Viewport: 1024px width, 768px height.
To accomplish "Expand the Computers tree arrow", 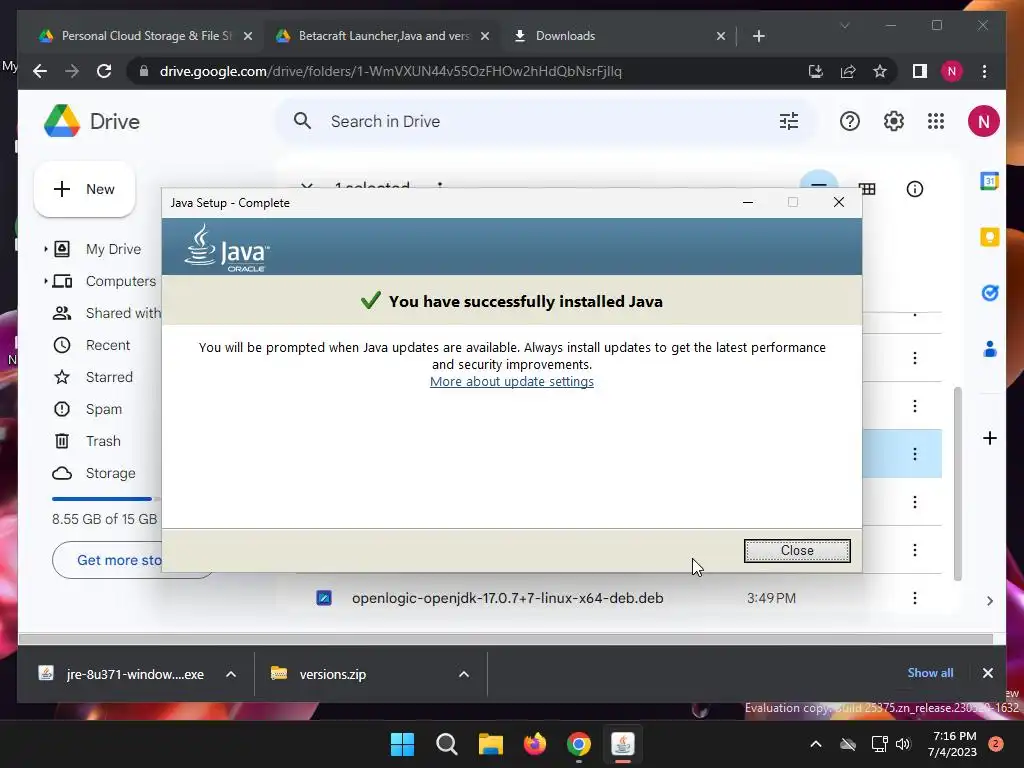I will 45,281.
